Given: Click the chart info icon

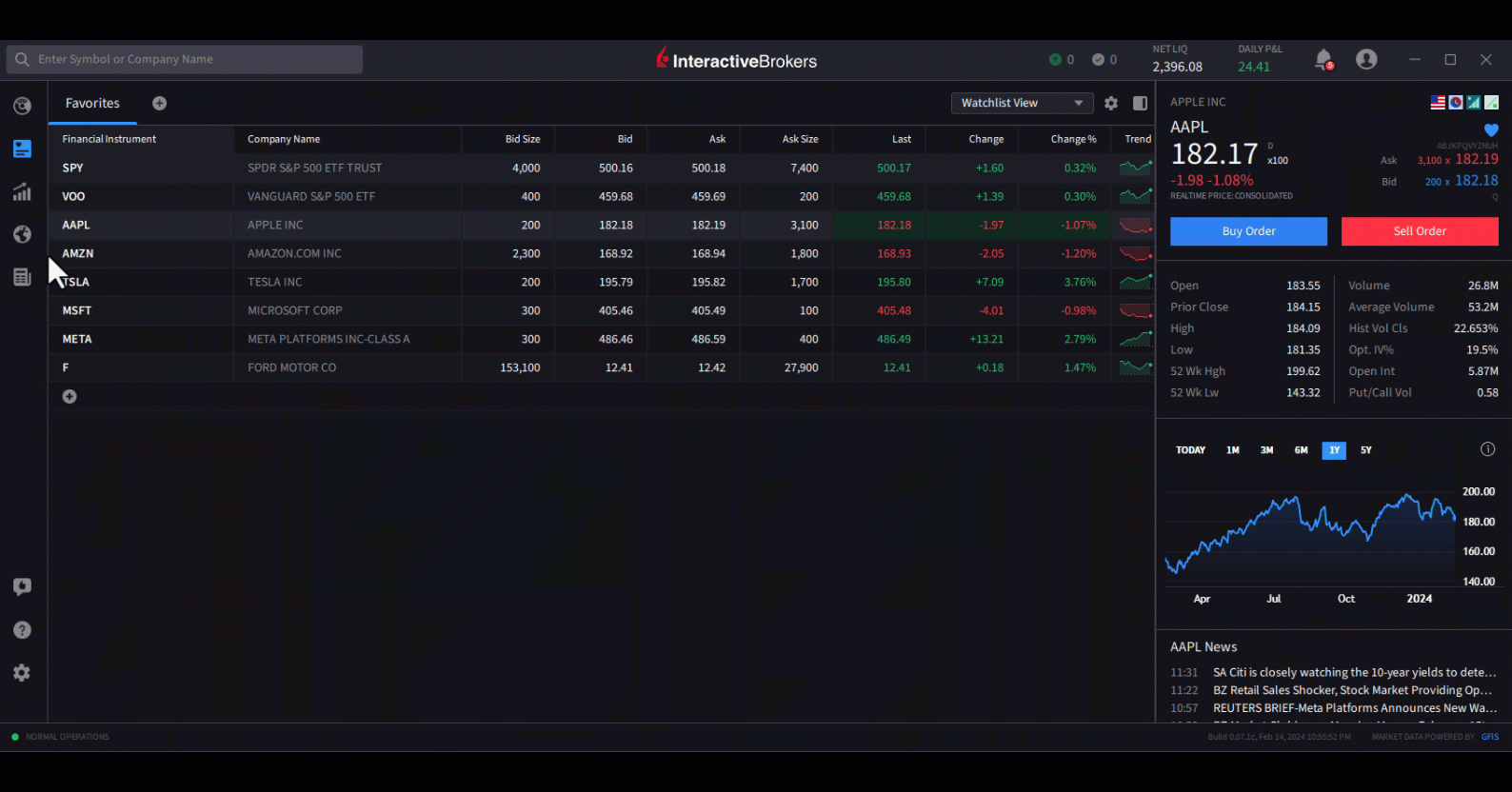Looking at the screenshot, I should (1487, 449).
